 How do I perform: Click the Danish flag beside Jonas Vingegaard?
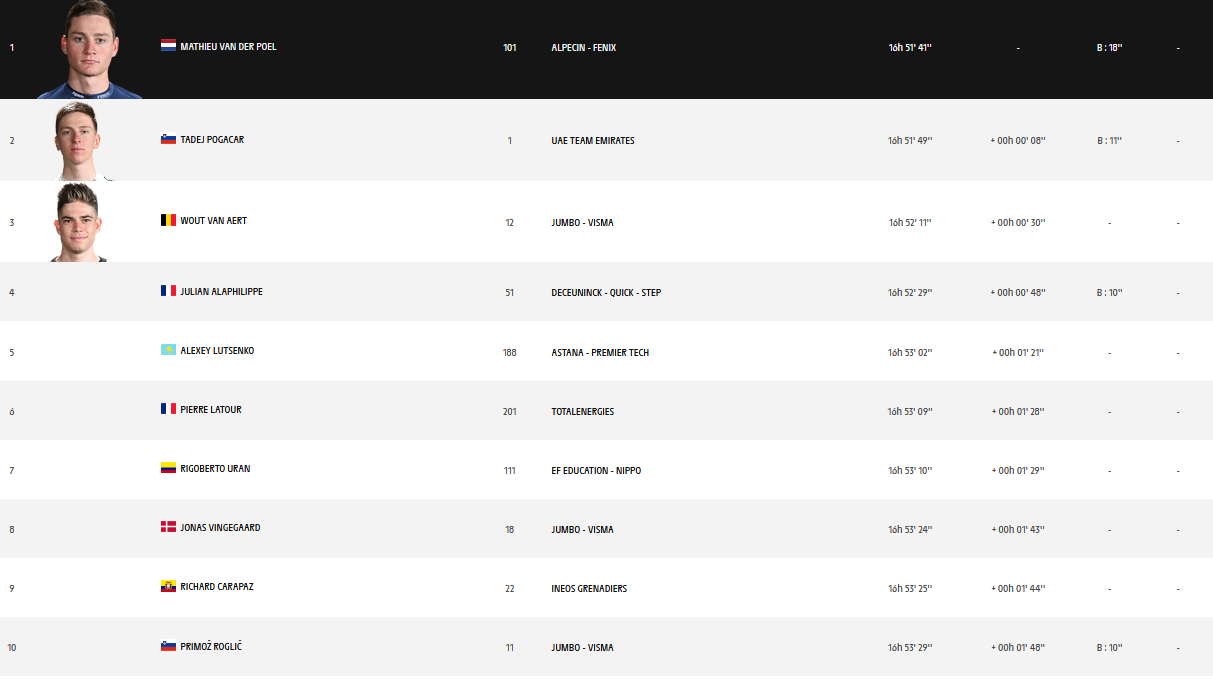(x=168, y=527)
